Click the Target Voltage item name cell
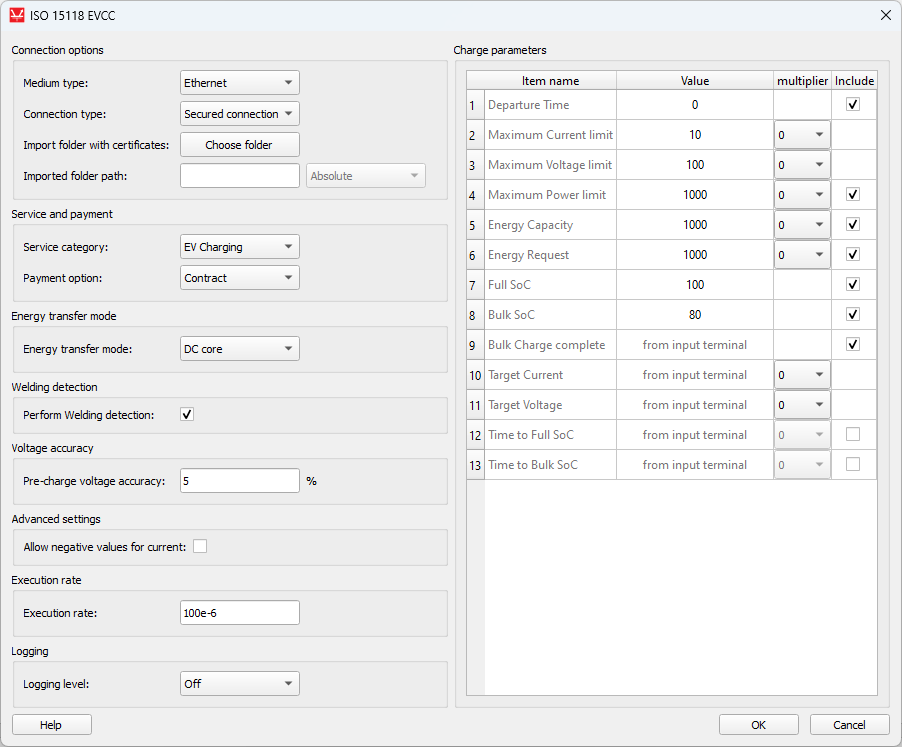This screenshot has height=747, width=902. [x=551, y=404]
